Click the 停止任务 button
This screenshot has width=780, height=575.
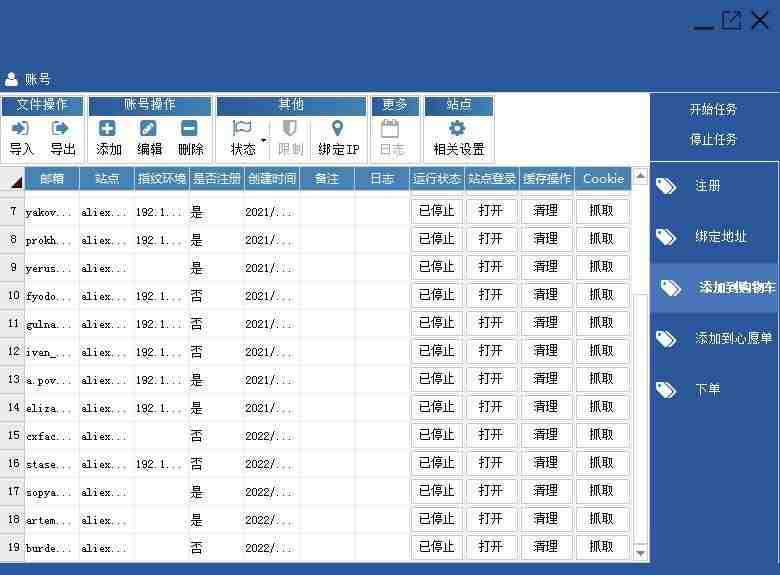713,139
